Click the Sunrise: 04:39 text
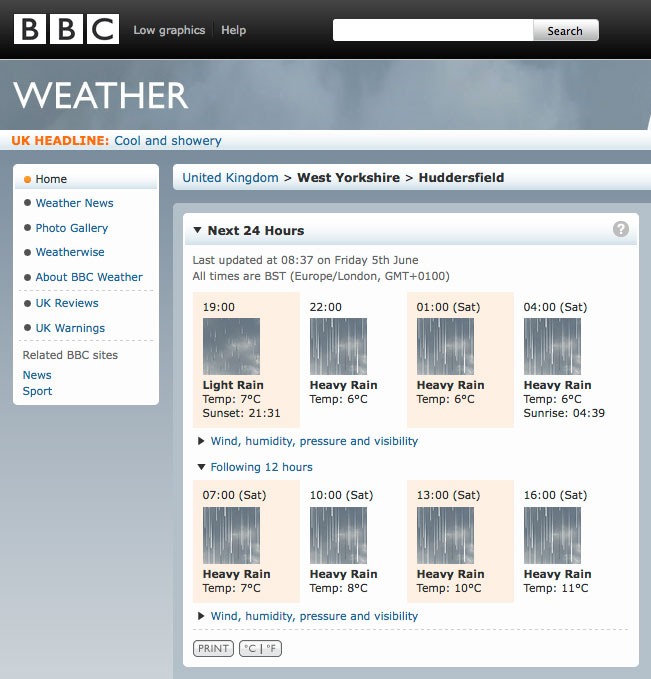The image size is (651, 679). coord(564,413)
